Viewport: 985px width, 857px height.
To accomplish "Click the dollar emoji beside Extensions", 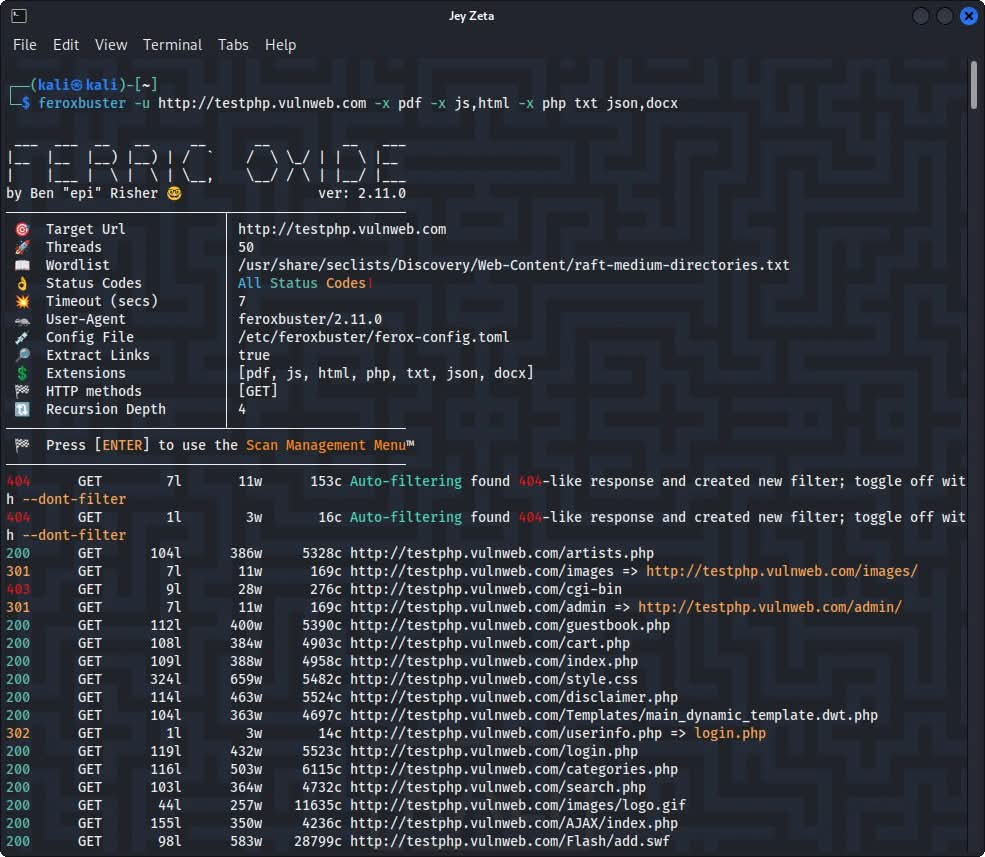I will pos(22,373).
